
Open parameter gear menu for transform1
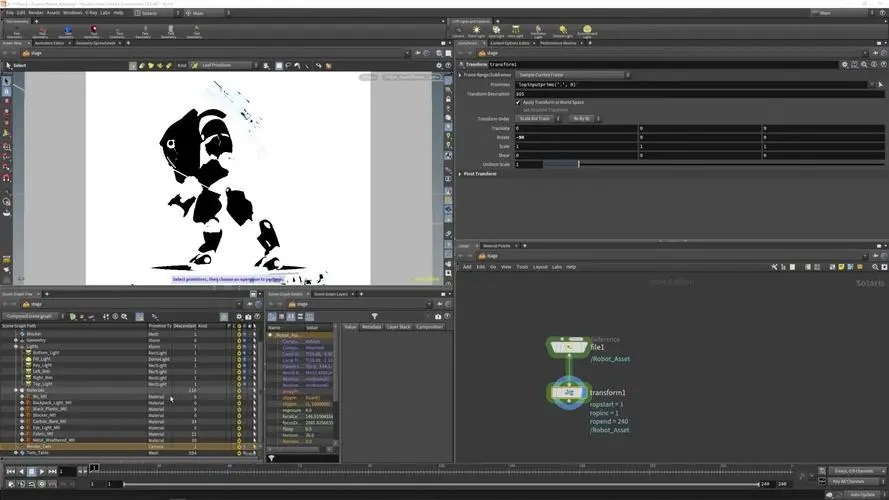(x=845, y=64)
